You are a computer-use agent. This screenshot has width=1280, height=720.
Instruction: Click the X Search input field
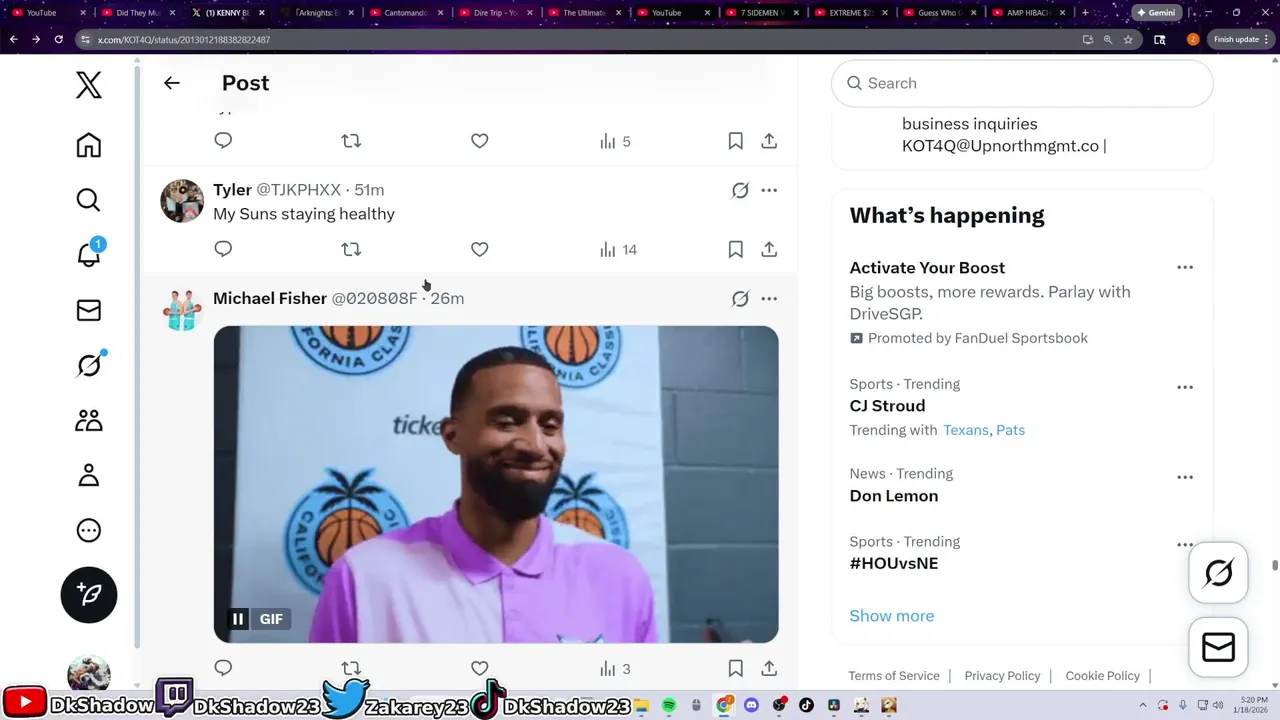(1022, 83)
